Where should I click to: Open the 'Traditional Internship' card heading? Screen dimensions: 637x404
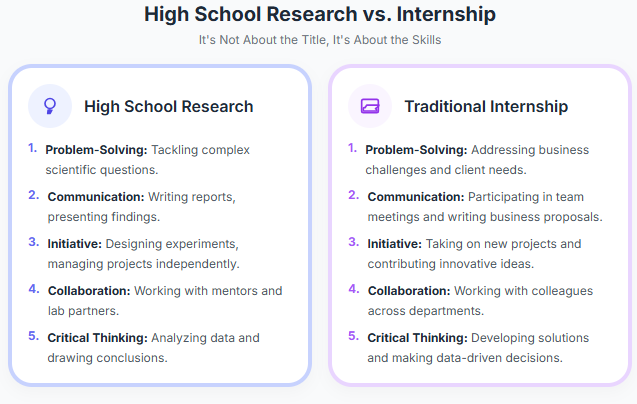click(x=486, y=106)
